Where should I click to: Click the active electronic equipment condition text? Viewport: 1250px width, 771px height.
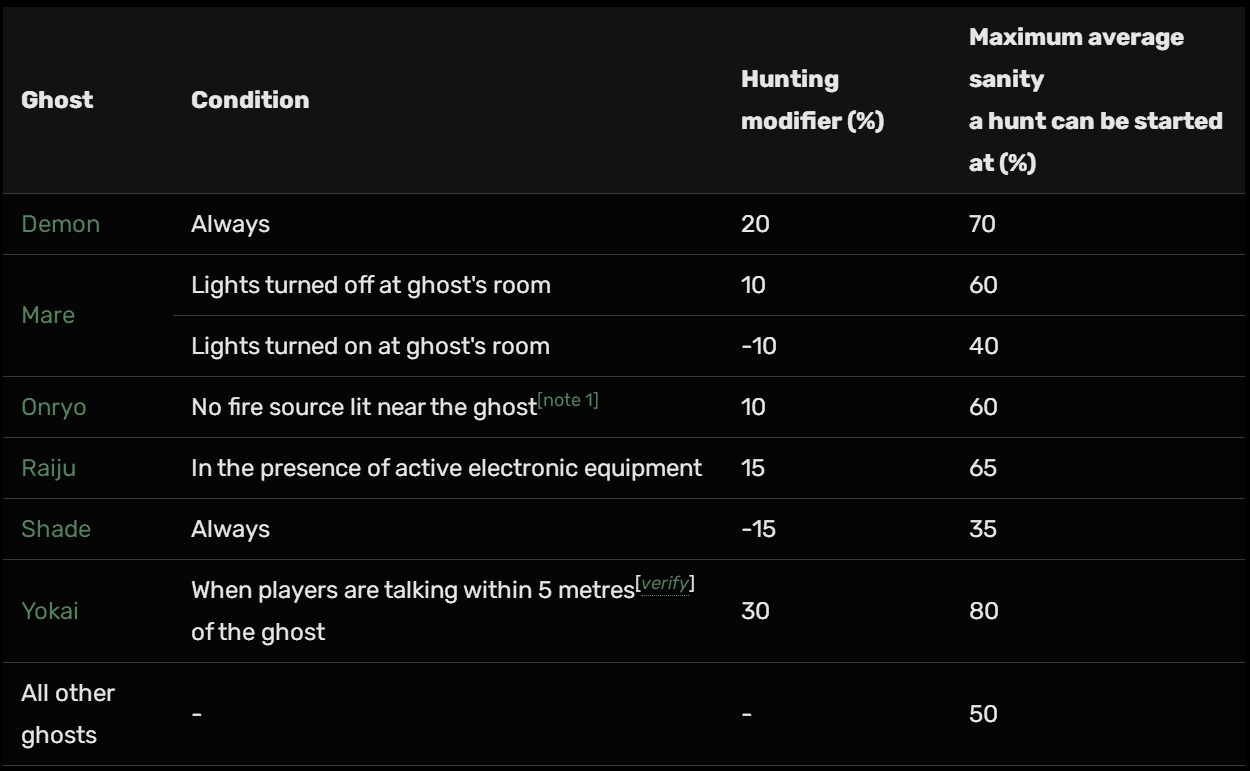[x=446, y=468]
